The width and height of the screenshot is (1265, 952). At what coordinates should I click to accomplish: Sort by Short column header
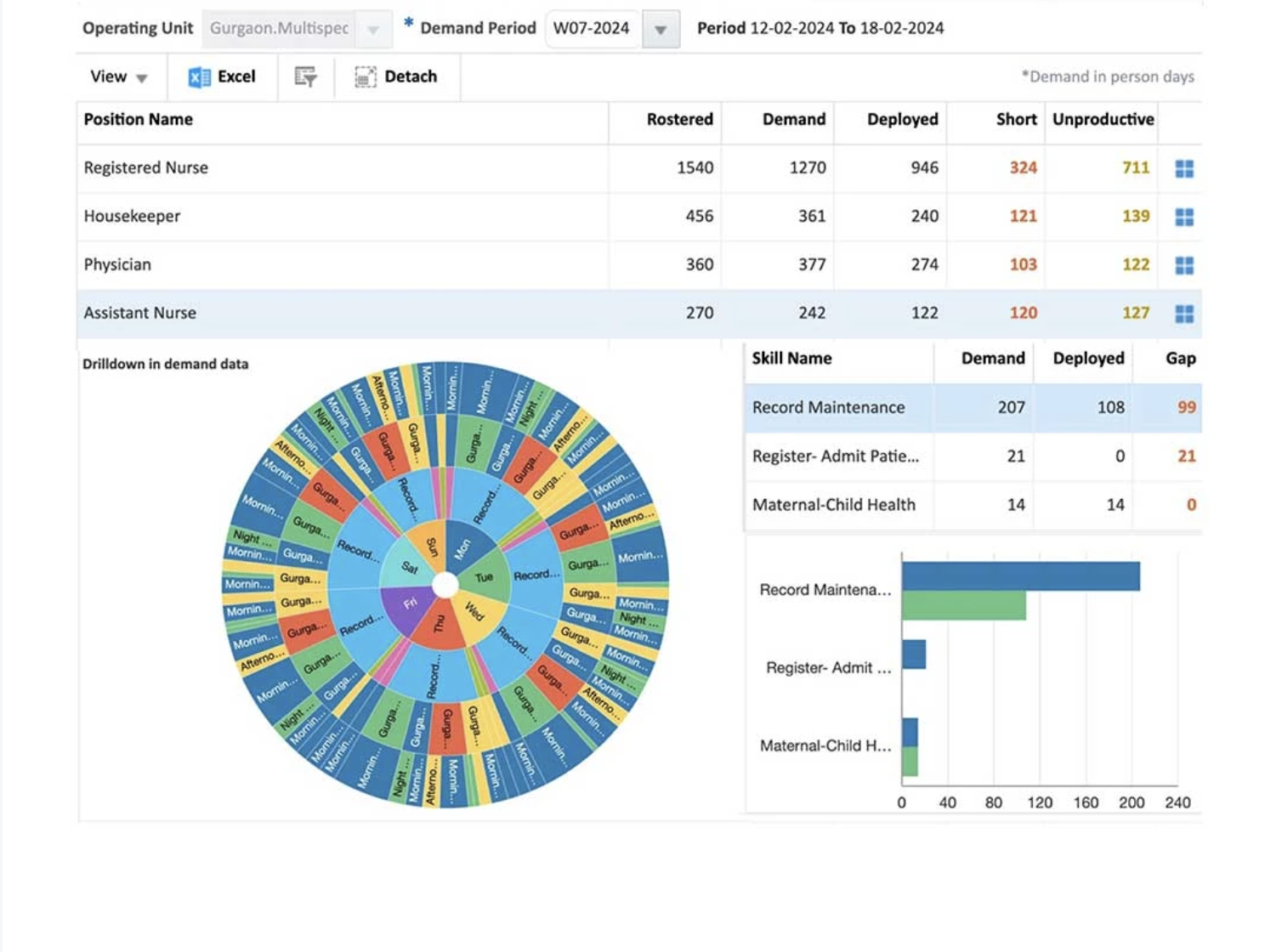click(x=1017, y=119)
